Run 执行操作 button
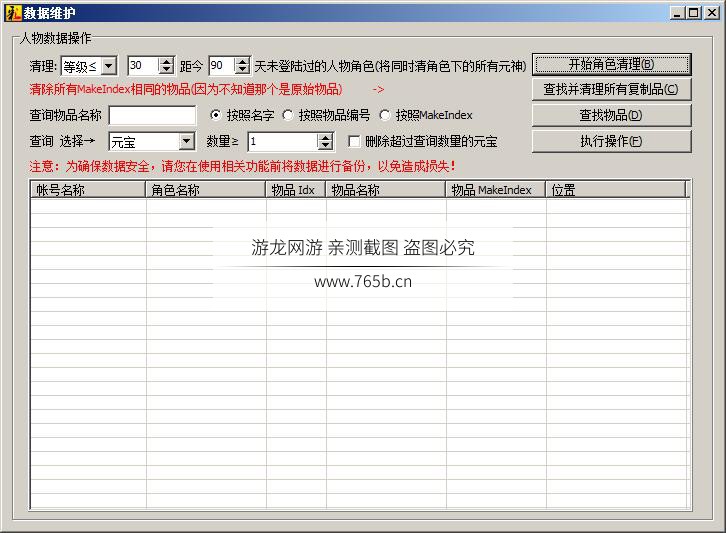The image size is (726, 533). tap(611, 141)
